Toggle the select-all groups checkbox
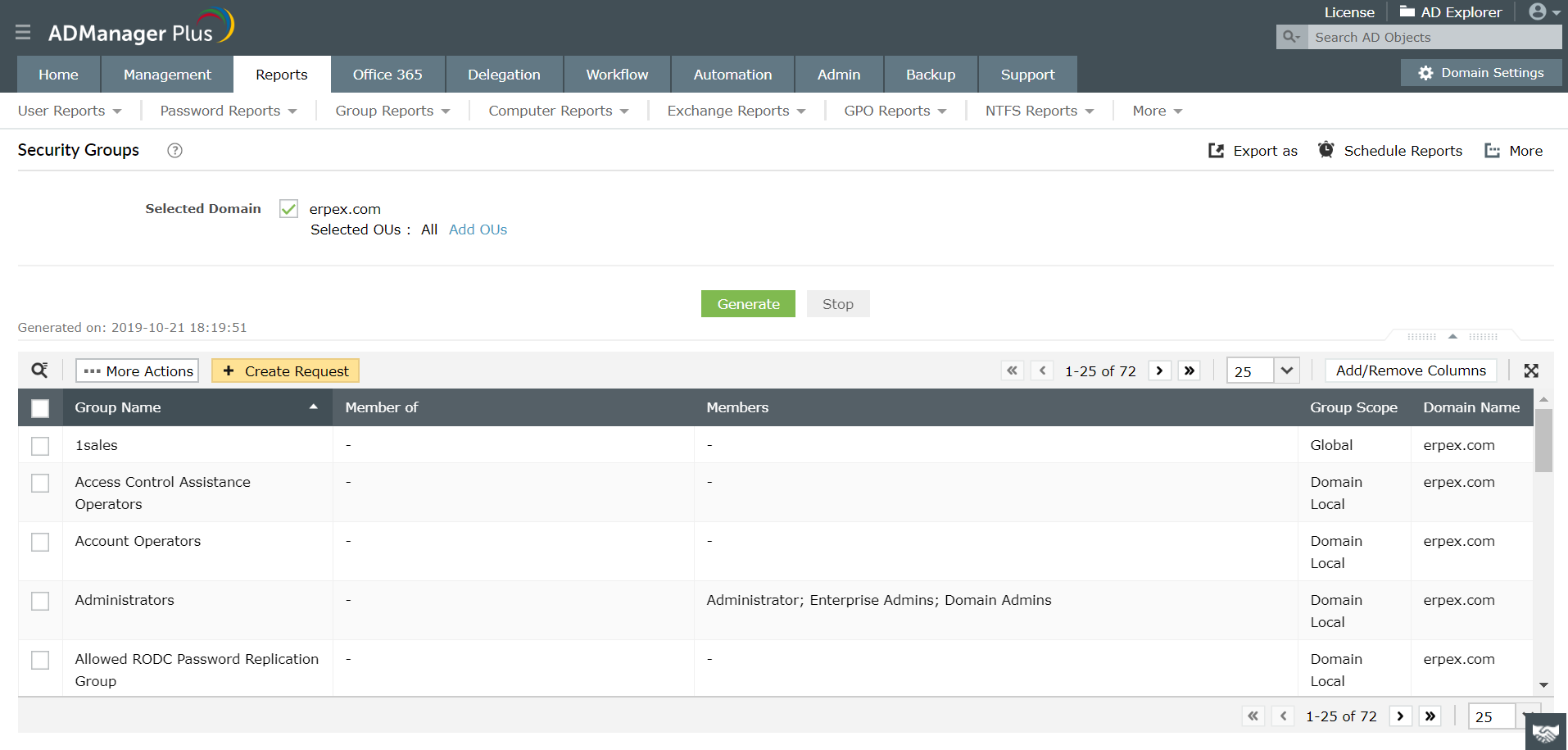1568x750 pixels. coord(40,408)
